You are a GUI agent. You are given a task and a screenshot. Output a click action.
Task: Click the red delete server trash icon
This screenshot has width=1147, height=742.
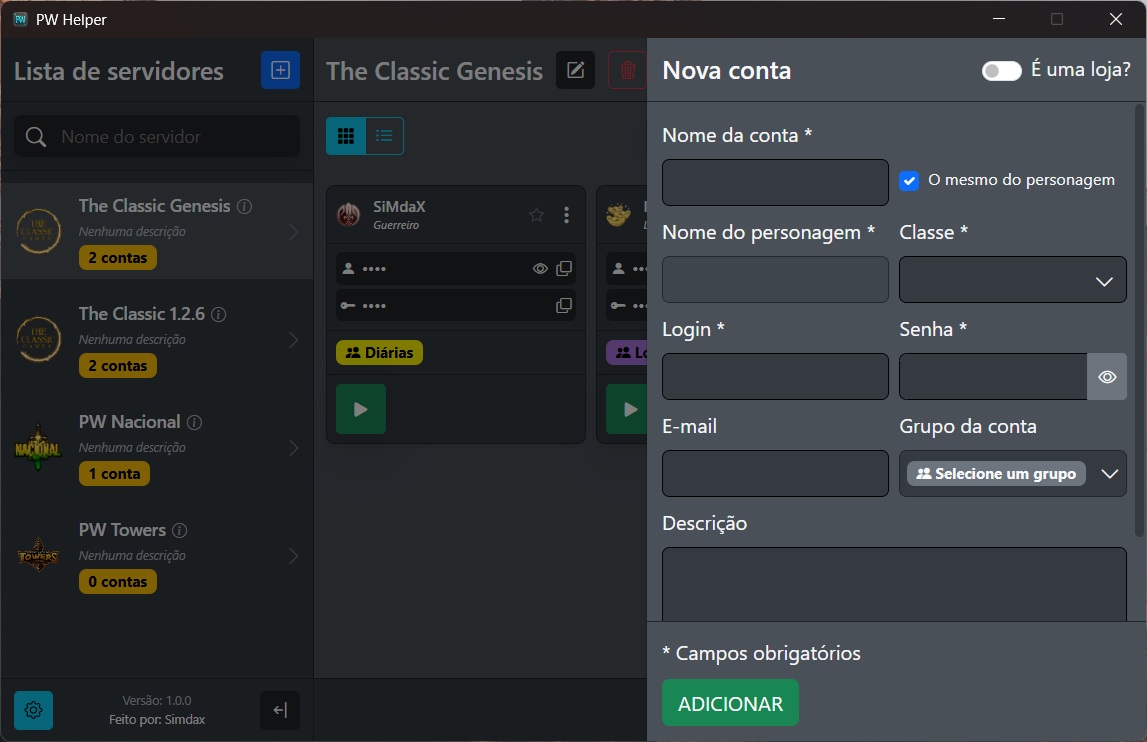coord(628,70)
